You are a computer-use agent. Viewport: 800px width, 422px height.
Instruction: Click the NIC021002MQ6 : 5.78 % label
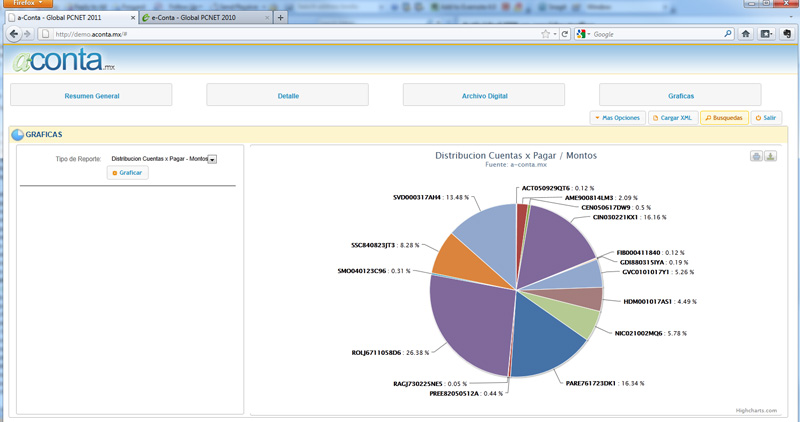(651, 333)
